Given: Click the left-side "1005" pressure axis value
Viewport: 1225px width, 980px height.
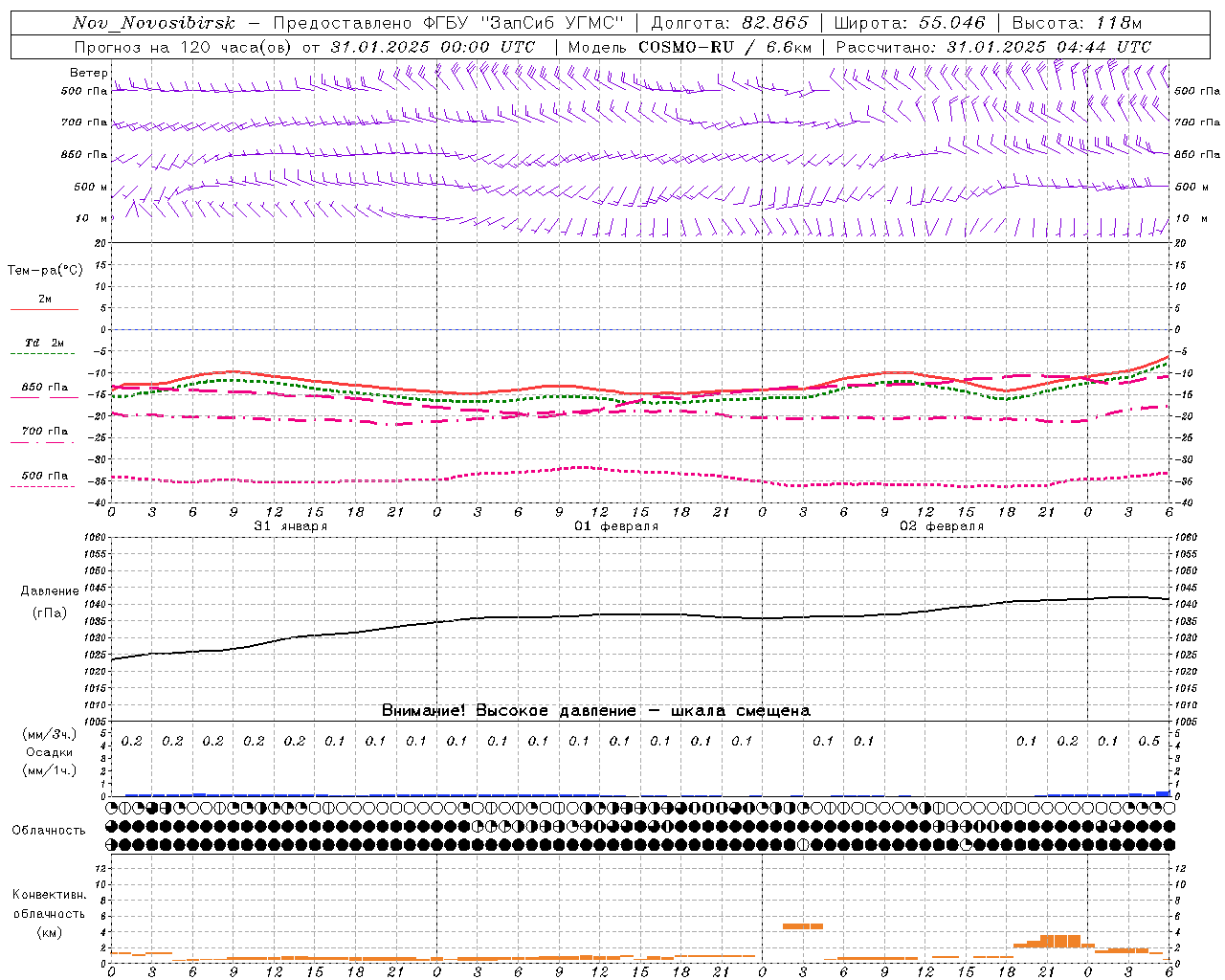Looking at the screenshot, I should click(96, 721).
